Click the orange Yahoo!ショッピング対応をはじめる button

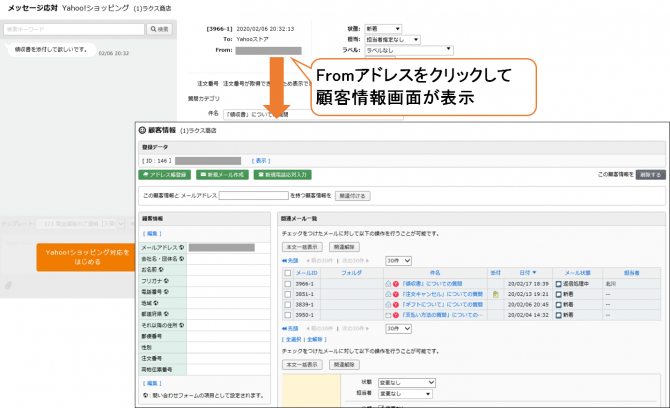(x=87, y=257)
